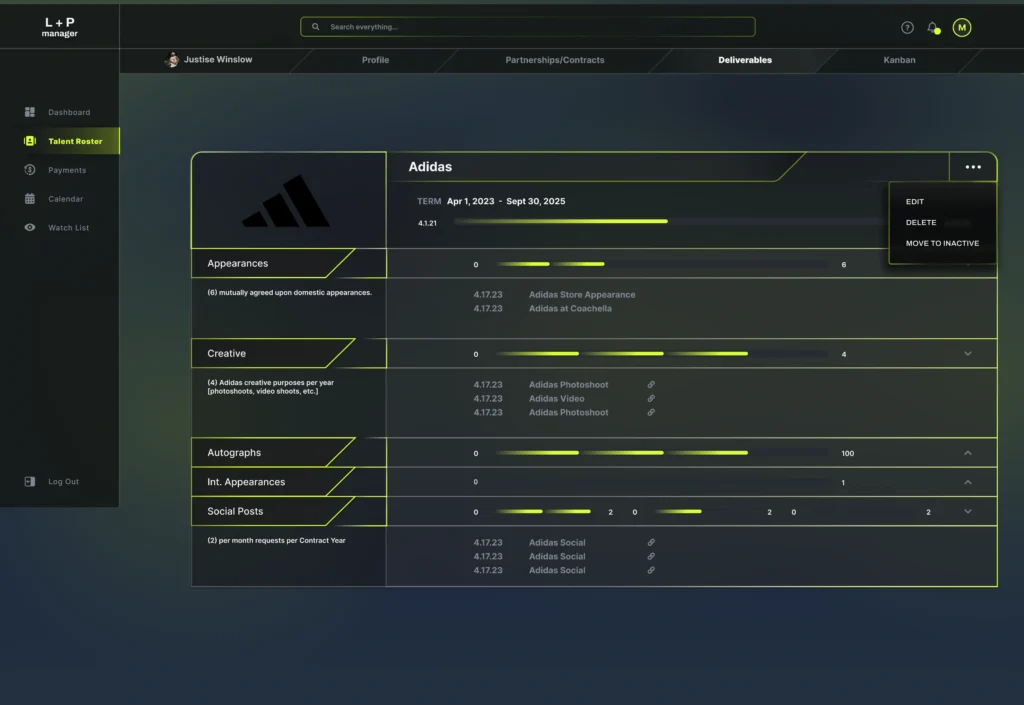Open link icon for last Adidas Photoshoot
Viewport: 1024px width, 705px height.
(x=651, y=413)
